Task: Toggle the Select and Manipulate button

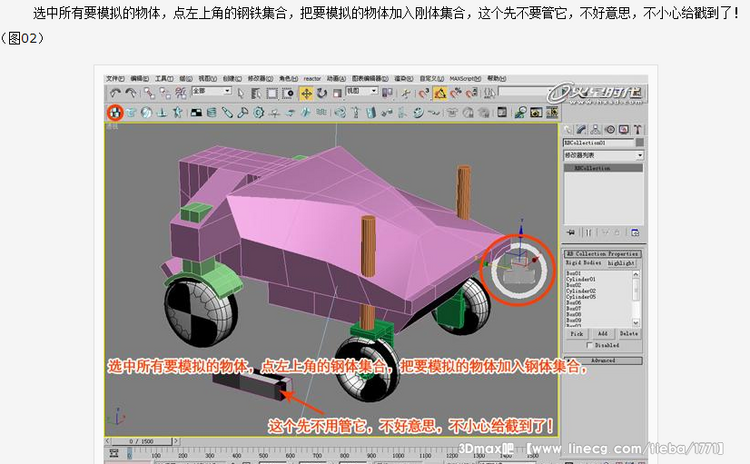Action: coord(406,93)
